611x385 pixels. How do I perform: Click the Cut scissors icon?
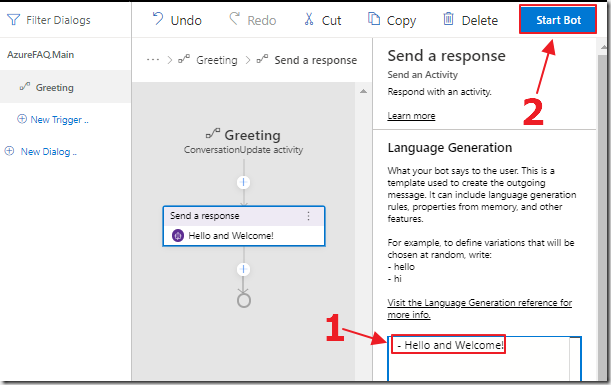coord(309,19)
